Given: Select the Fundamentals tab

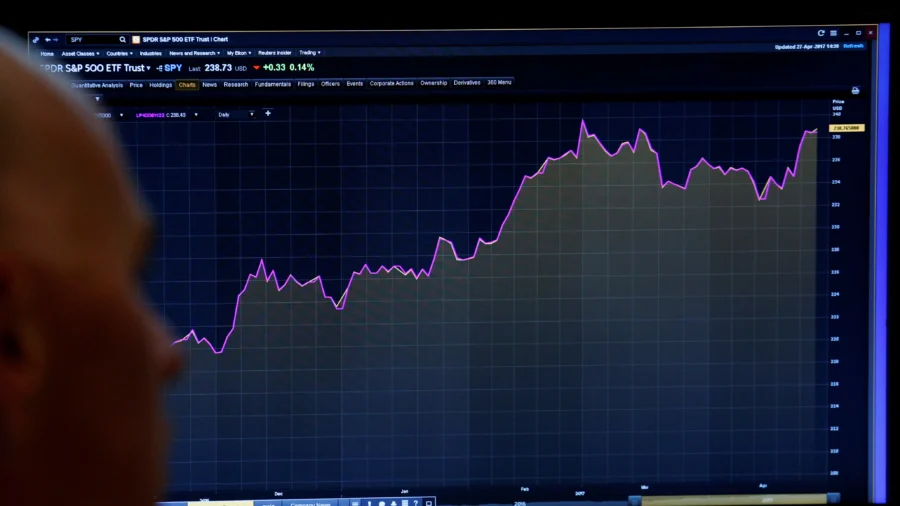Looking at the screenshot, I should pos(272,84).
